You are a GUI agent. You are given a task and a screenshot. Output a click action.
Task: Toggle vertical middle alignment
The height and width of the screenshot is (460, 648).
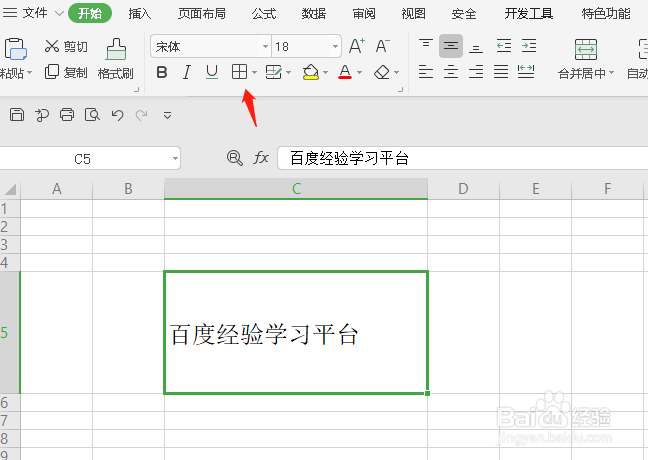tap(451, 45)
